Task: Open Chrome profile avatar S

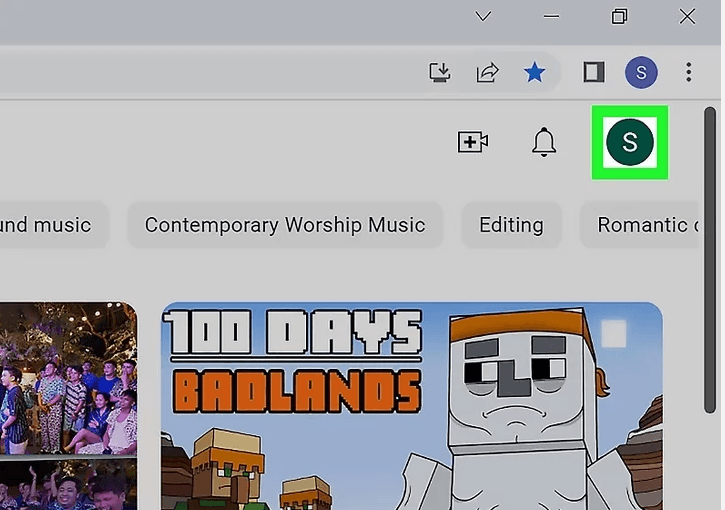Action: [641, 72]
